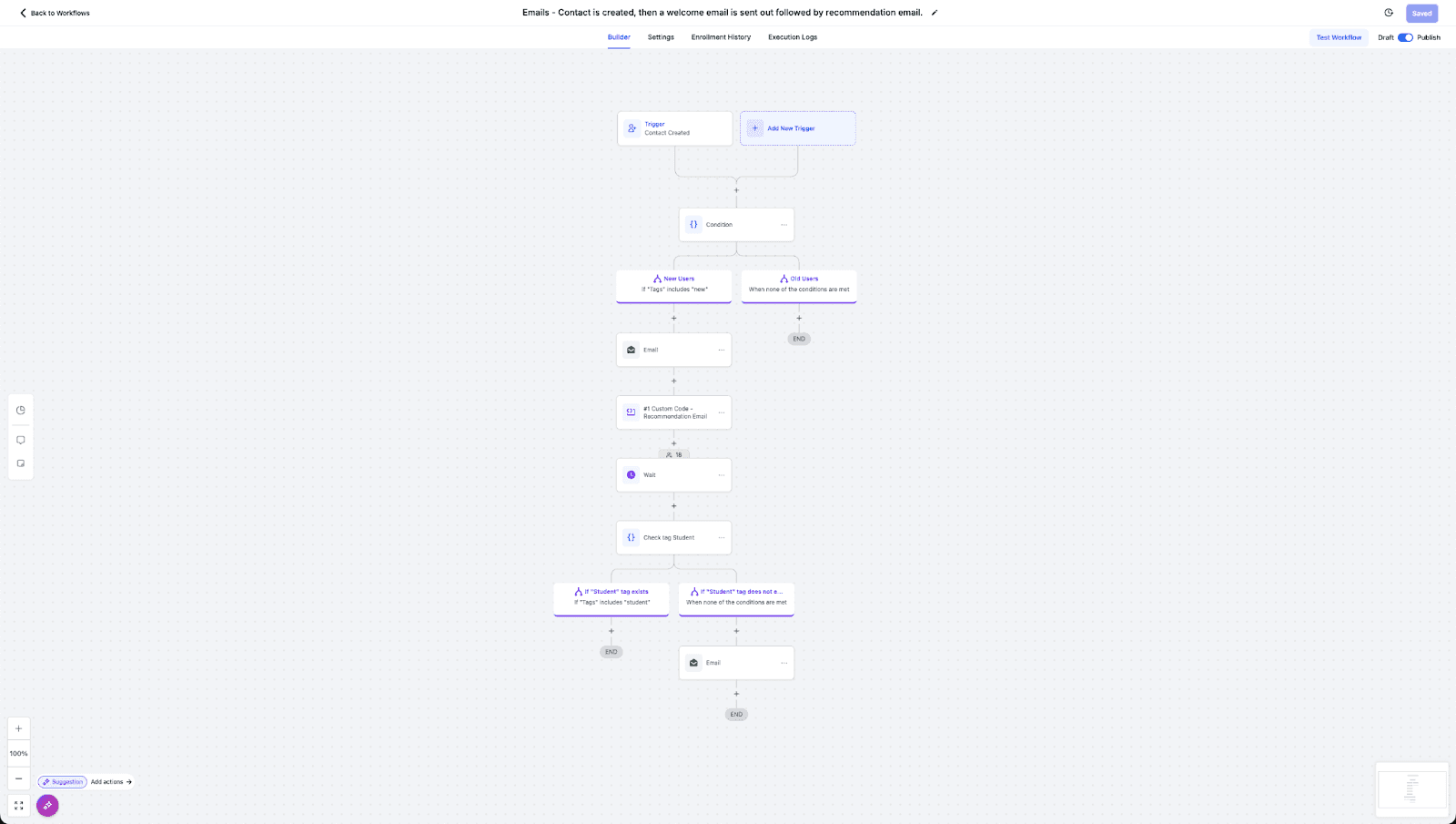Click the sticky note sidebar icon
This screenshot has width=1456, height=824.
21,463
